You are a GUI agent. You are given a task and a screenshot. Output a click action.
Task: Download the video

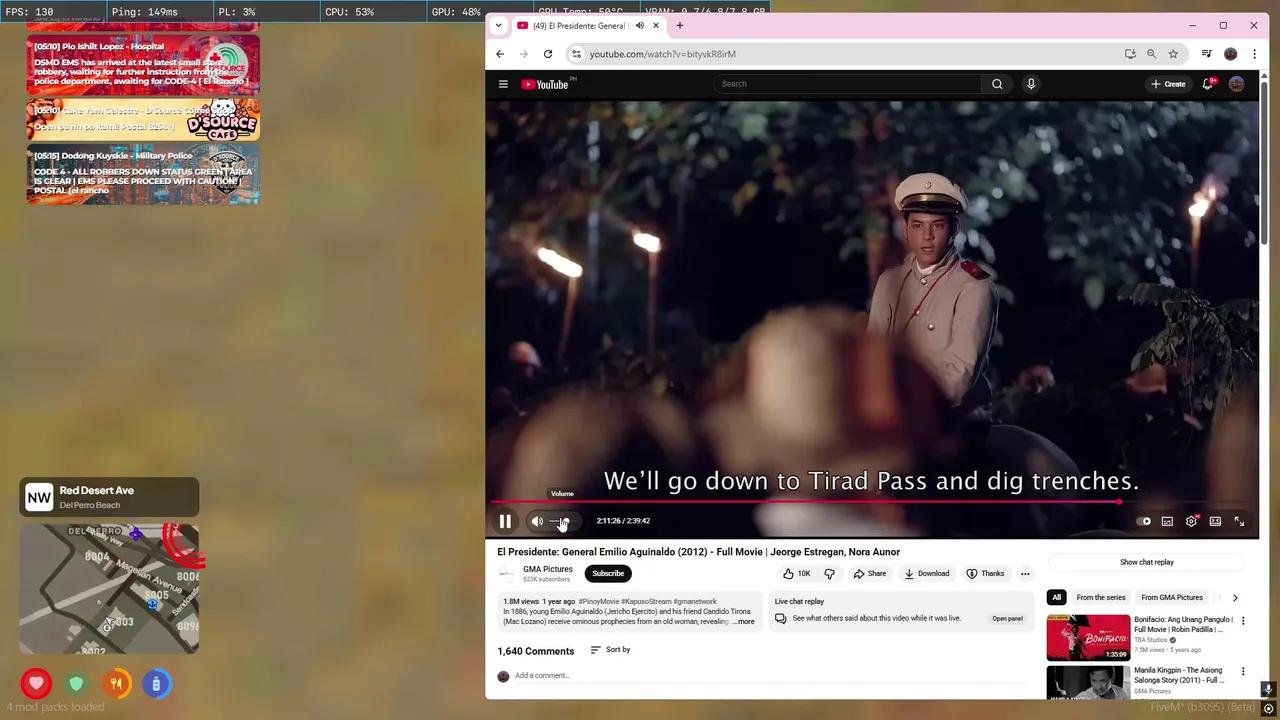[927, 574]
